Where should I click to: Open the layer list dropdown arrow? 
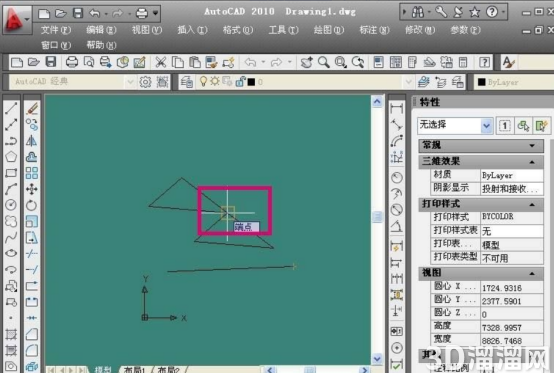(408, 82)
